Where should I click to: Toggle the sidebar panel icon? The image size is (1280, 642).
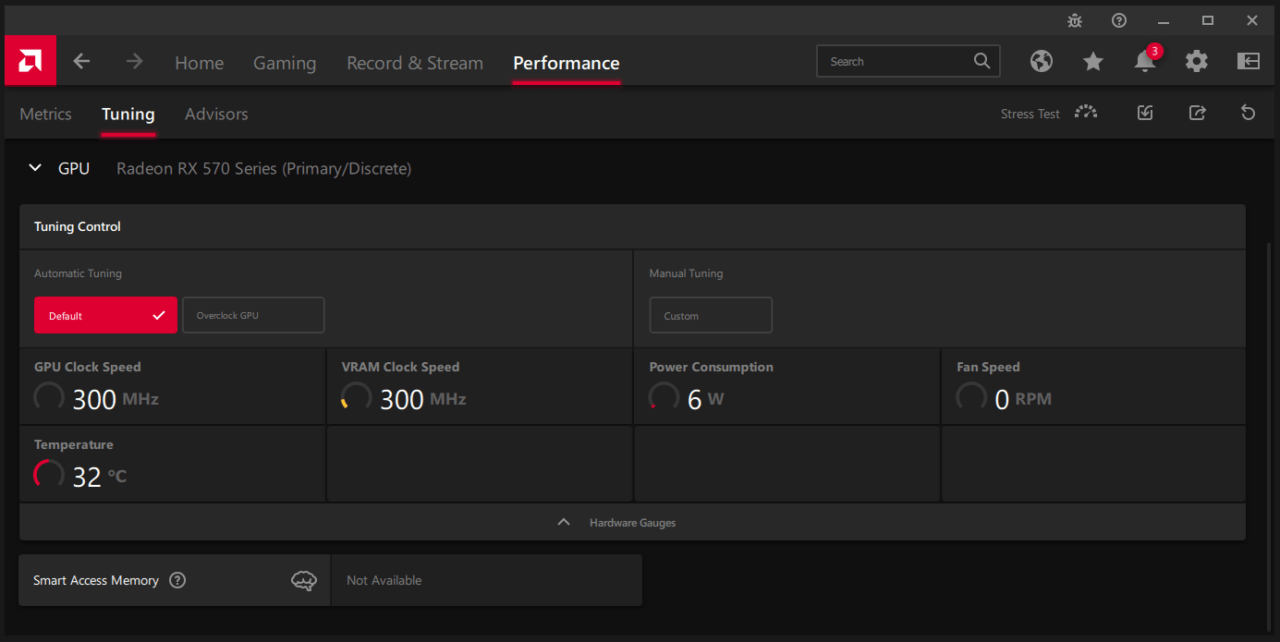(x=1248, y=62)
